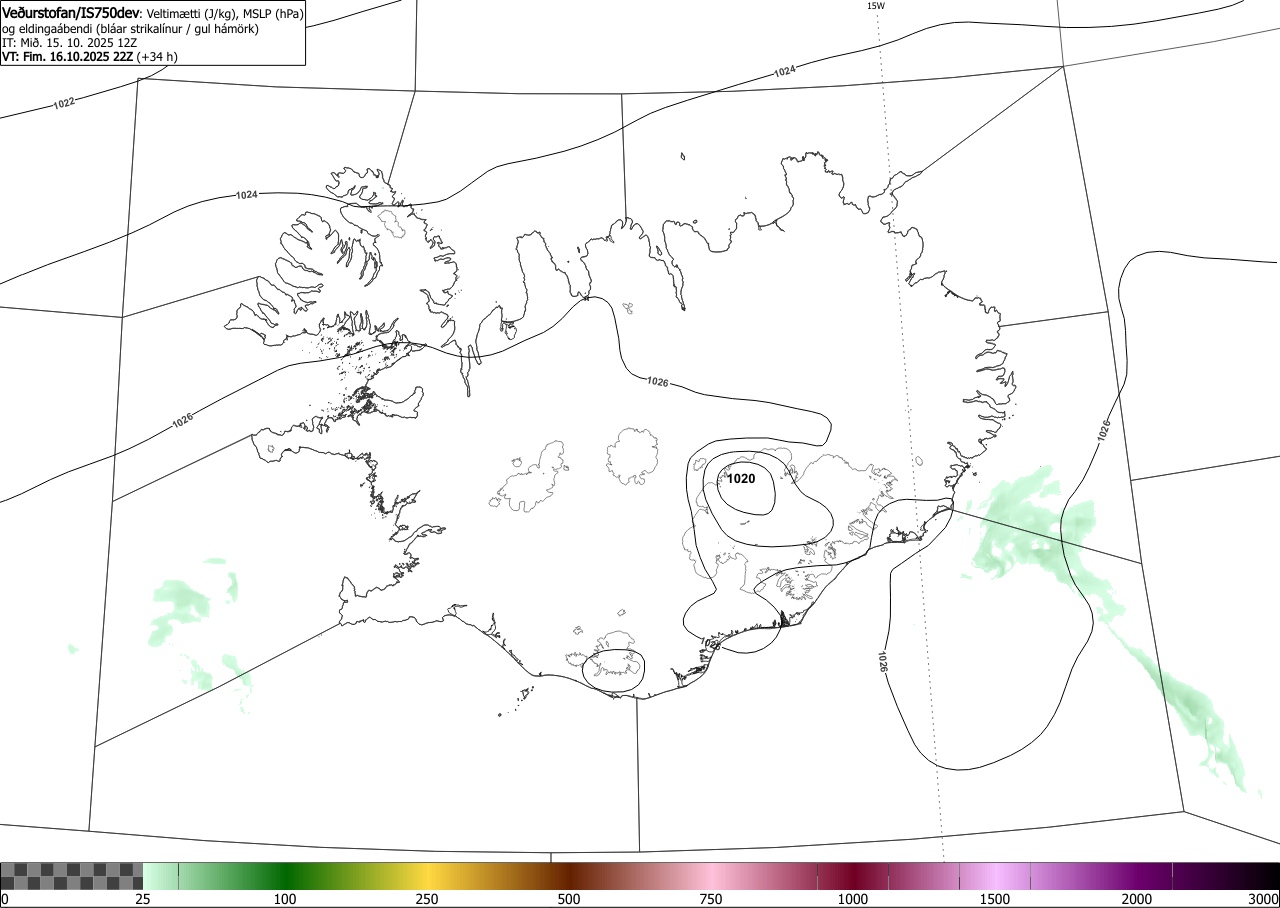Click the "15W" longitude label

tap(876, 6)
